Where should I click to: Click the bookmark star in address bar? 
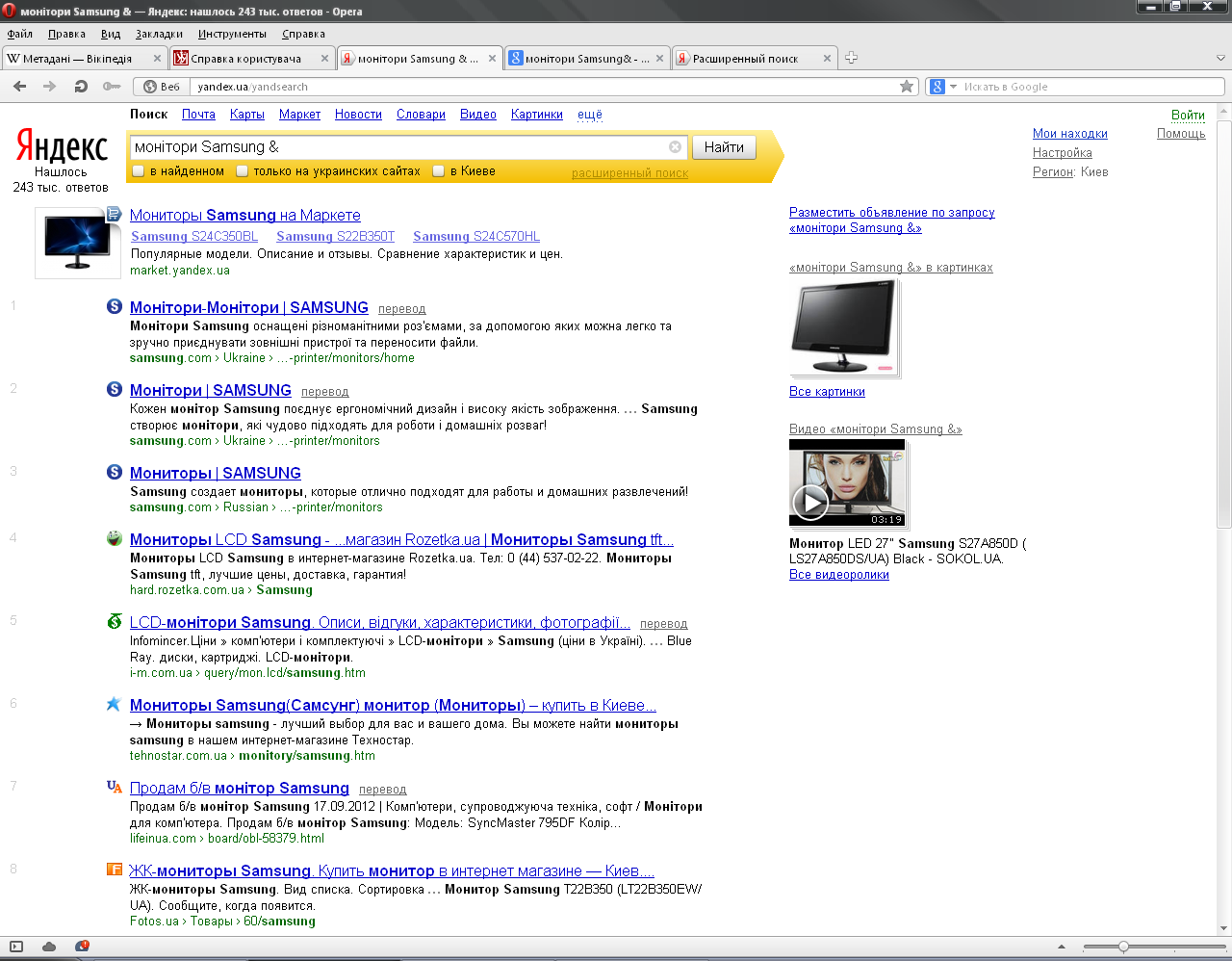[x=907, y=87]
